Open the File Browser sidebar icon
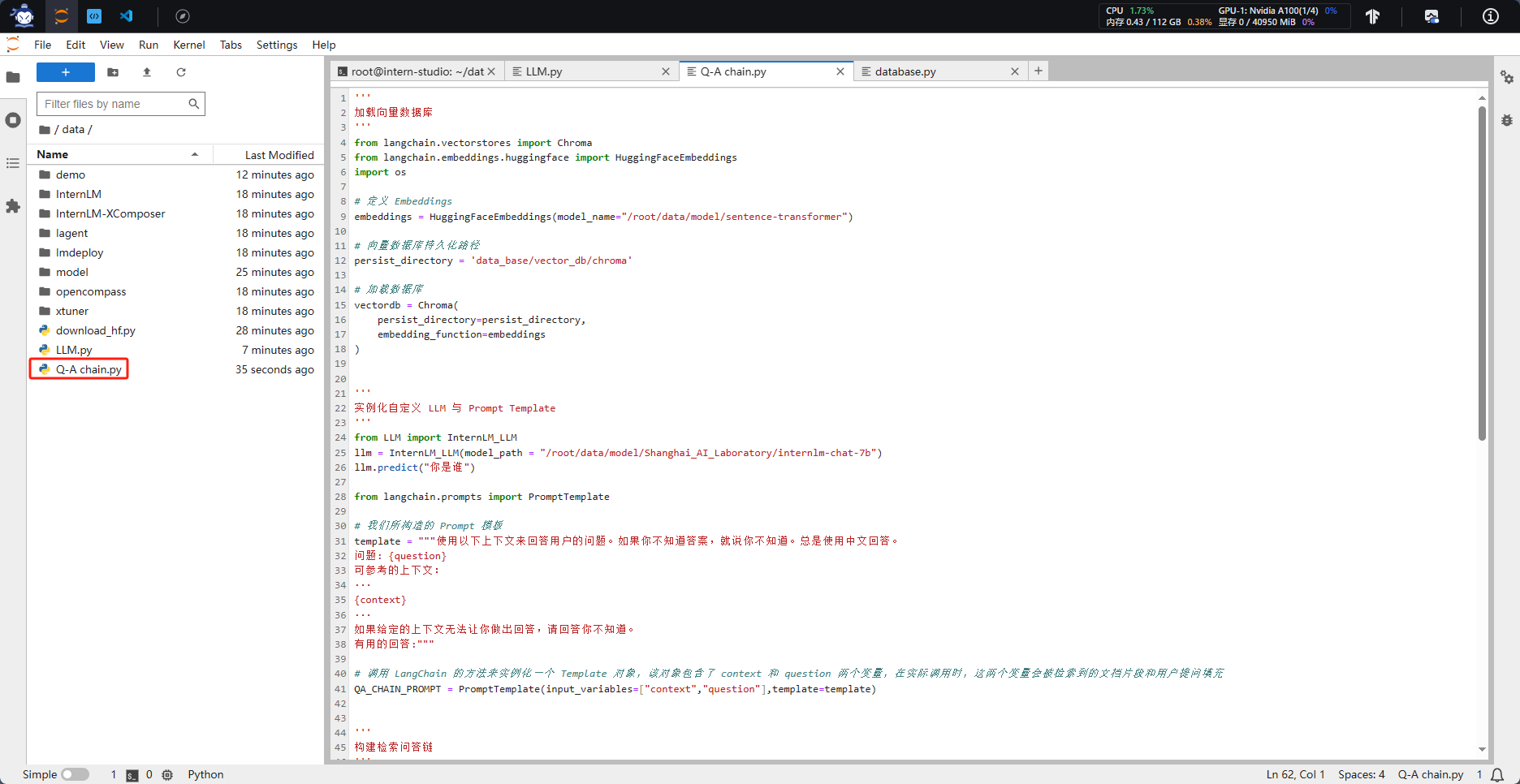1520x784 pixels. (13, 77)
